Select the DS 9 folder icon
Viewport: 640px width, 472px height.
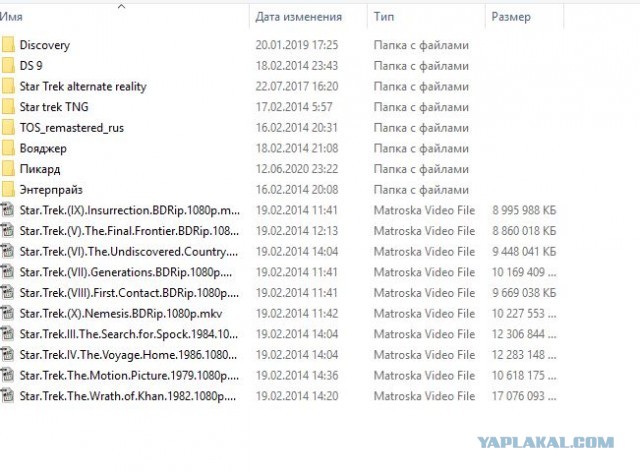coord(8,65)
